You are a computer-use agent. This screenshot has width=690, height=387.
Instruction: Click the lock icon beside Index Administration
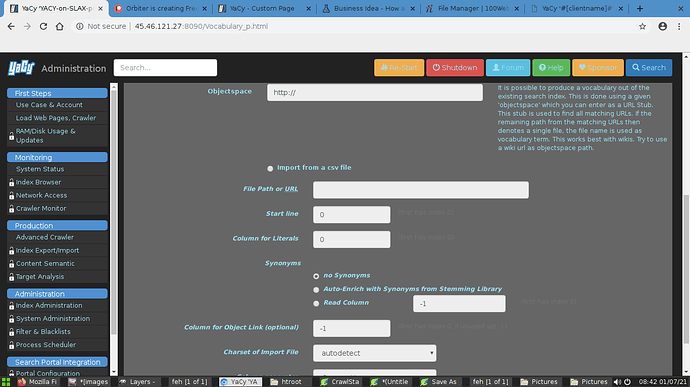coord(11,306)
